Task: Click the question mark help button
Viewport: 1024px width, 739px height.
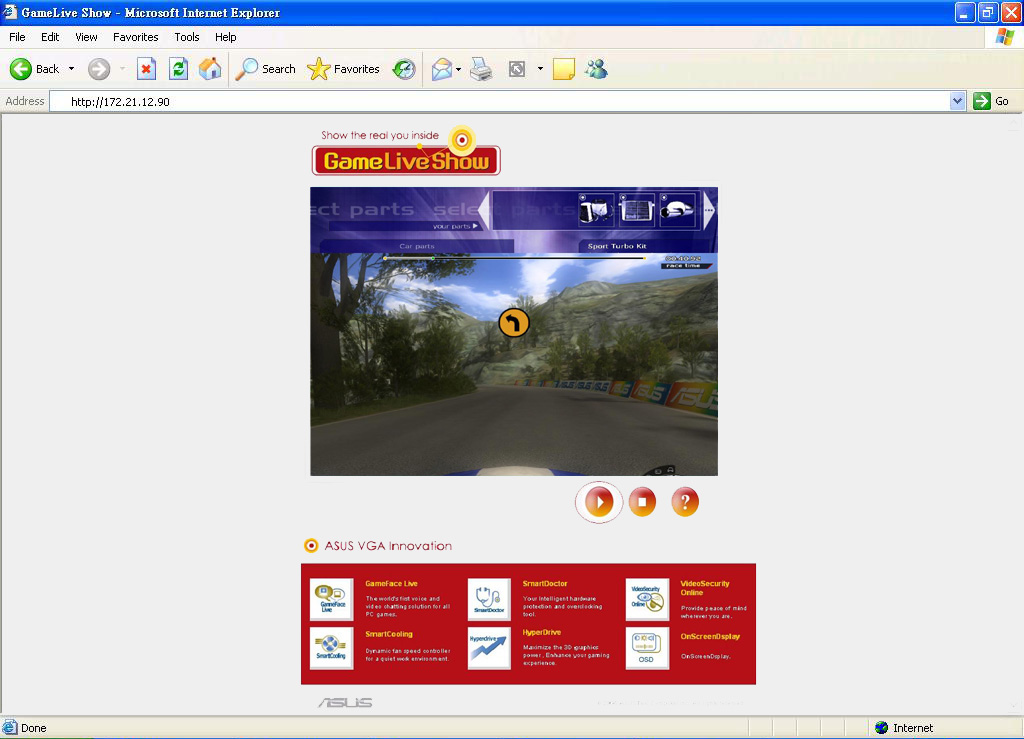Action: 685,502
